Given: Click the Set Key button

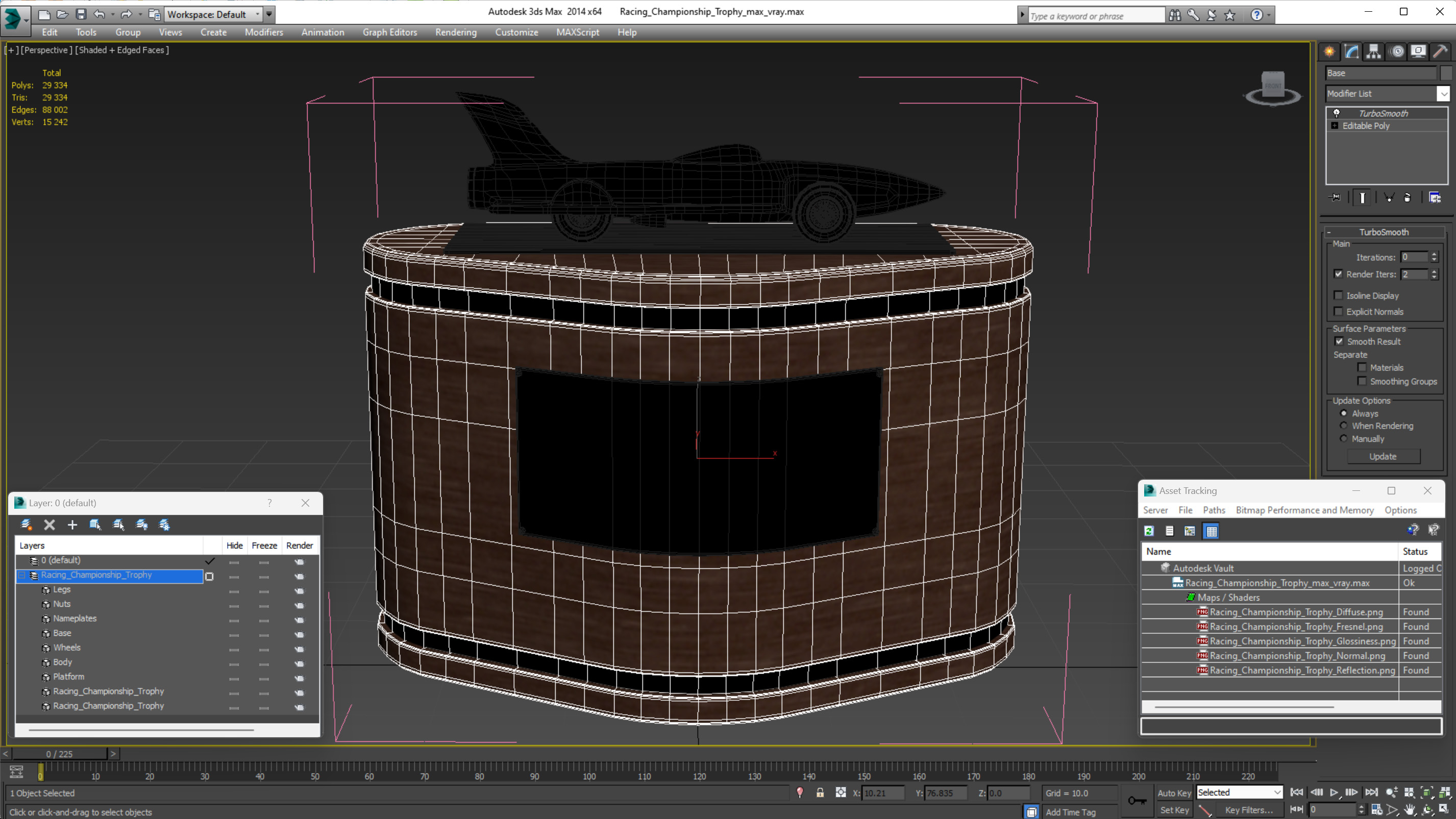Looking at the screenshot, I should [x=1174, y=810].
